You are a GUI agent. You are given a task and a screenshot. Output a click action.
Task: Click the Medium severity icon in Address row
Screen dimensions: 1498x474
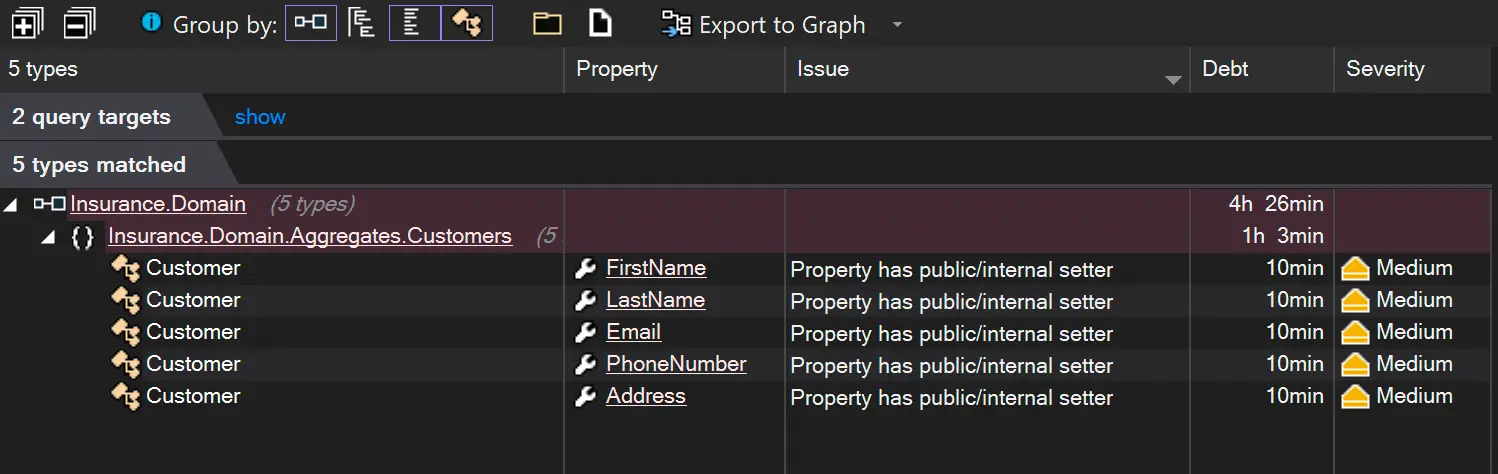1355,397
